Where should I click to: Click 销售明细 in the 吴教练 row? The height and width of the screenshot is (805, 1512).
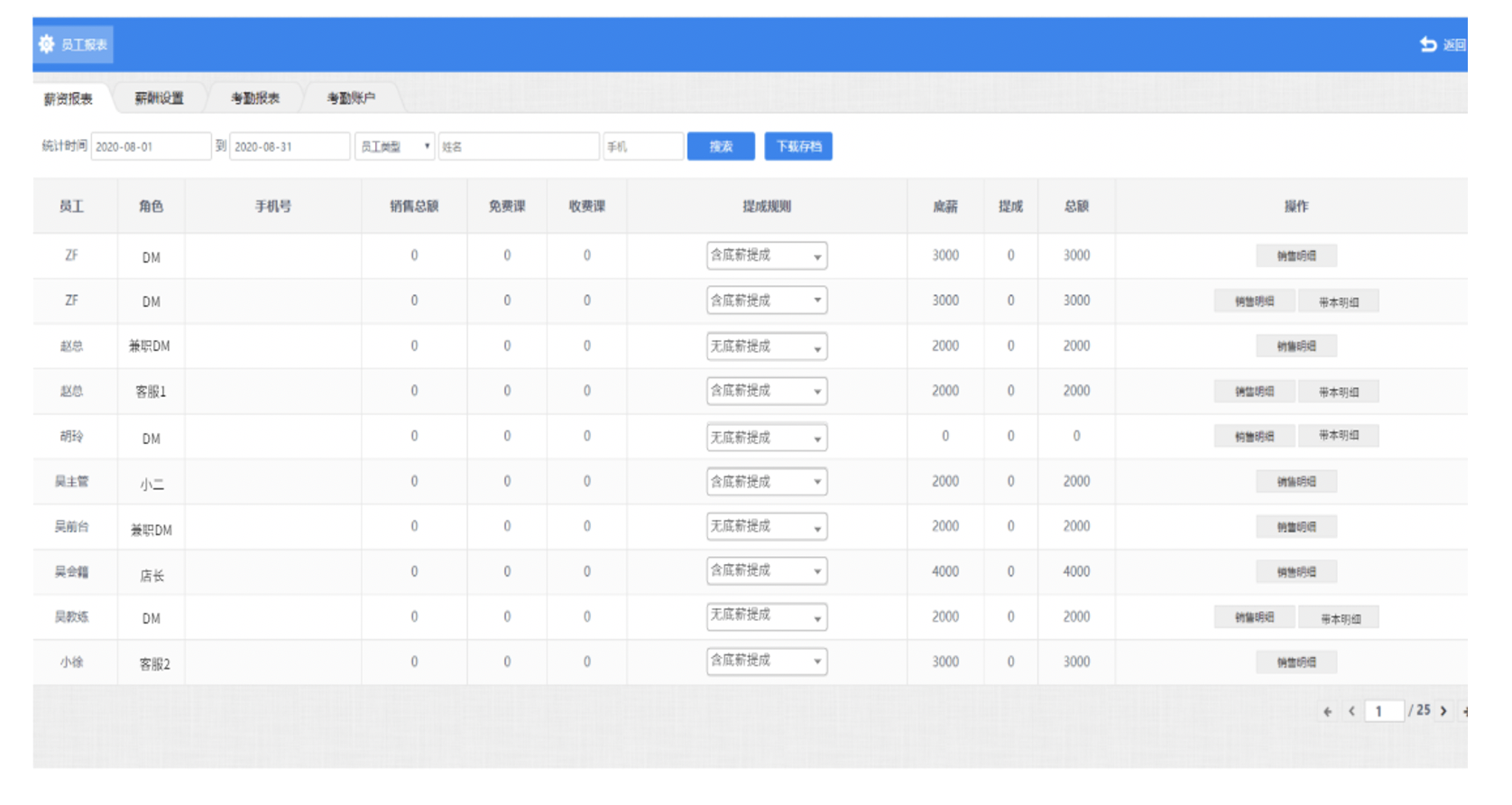[1254, 617]
